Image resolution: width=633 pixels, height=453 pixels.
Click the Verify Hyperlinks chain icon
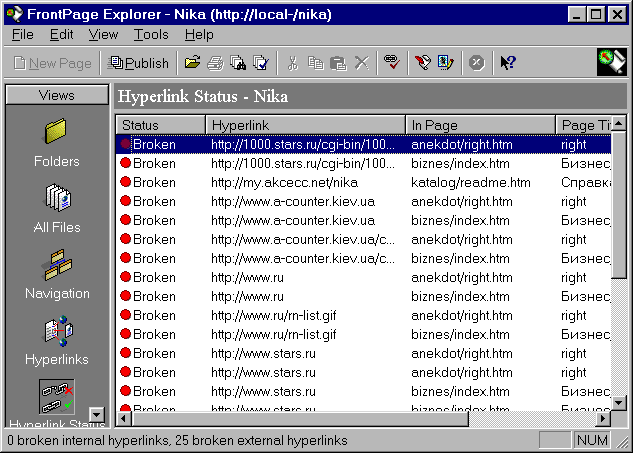392,63
